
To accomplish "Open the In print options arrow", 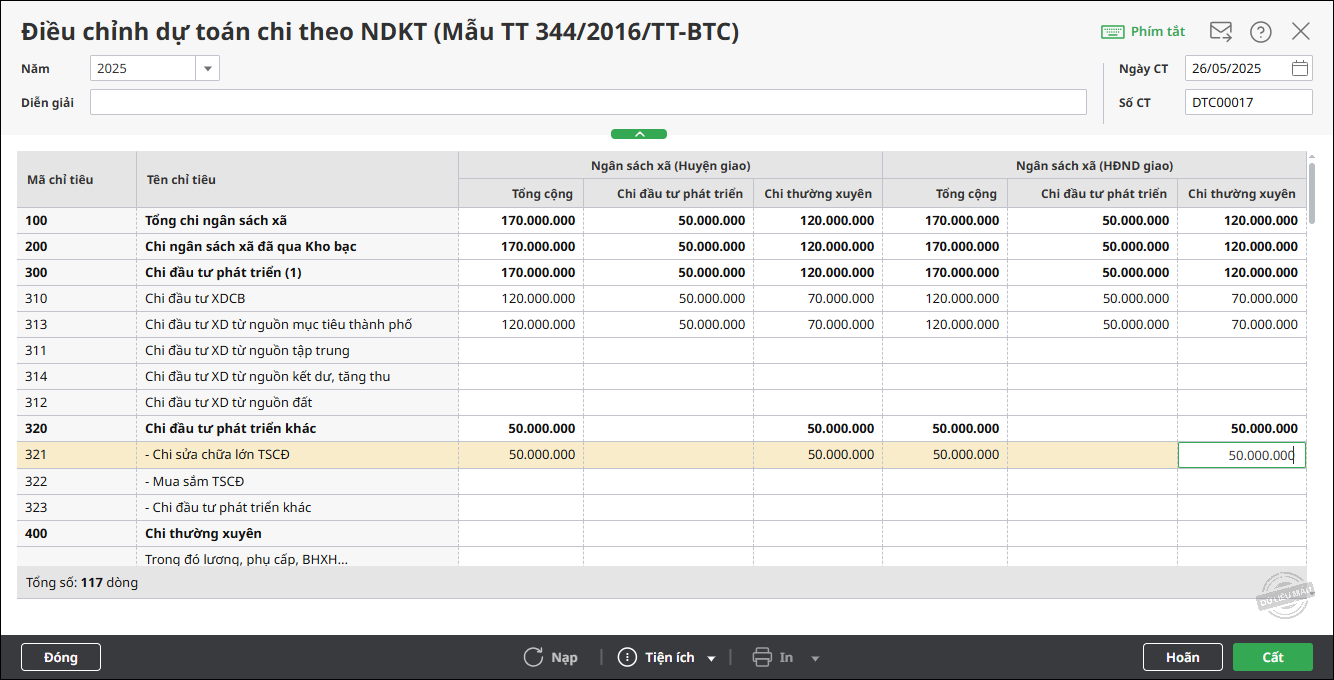I will coord(815,658).
